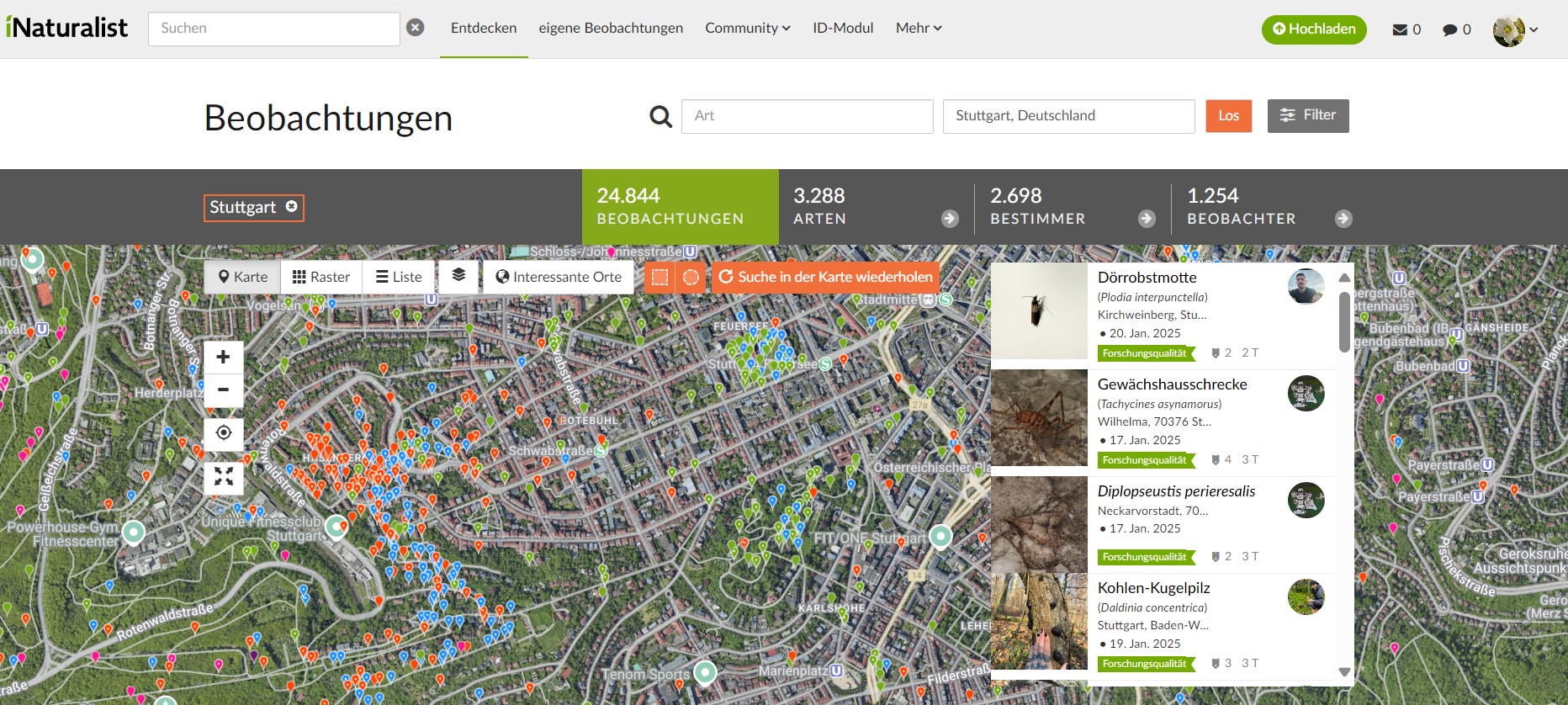
Task: Click the Tenom Sports map marker
Action: (x=705, y=672)
